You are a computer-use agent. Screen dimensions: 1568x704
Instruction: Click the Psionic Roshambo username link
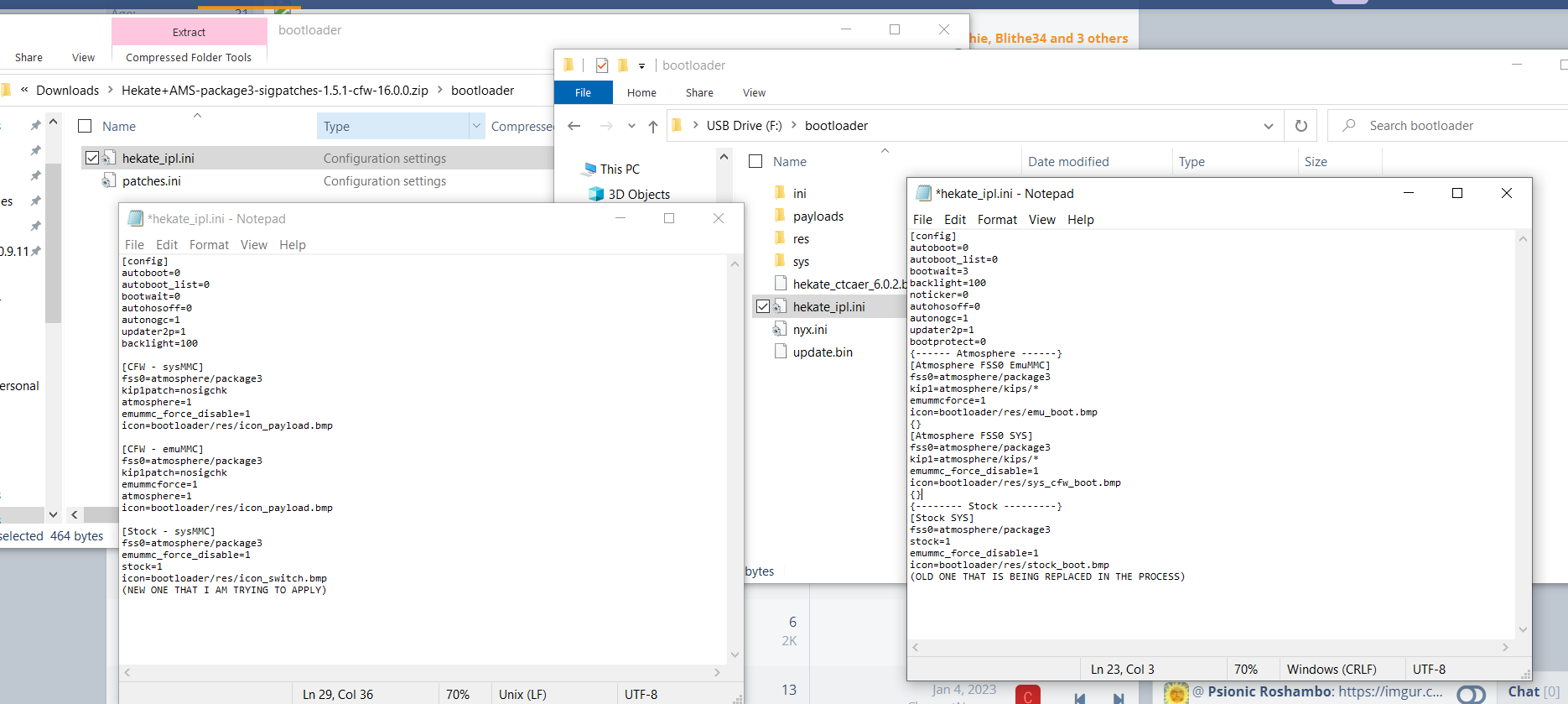tap(1269, 691)
